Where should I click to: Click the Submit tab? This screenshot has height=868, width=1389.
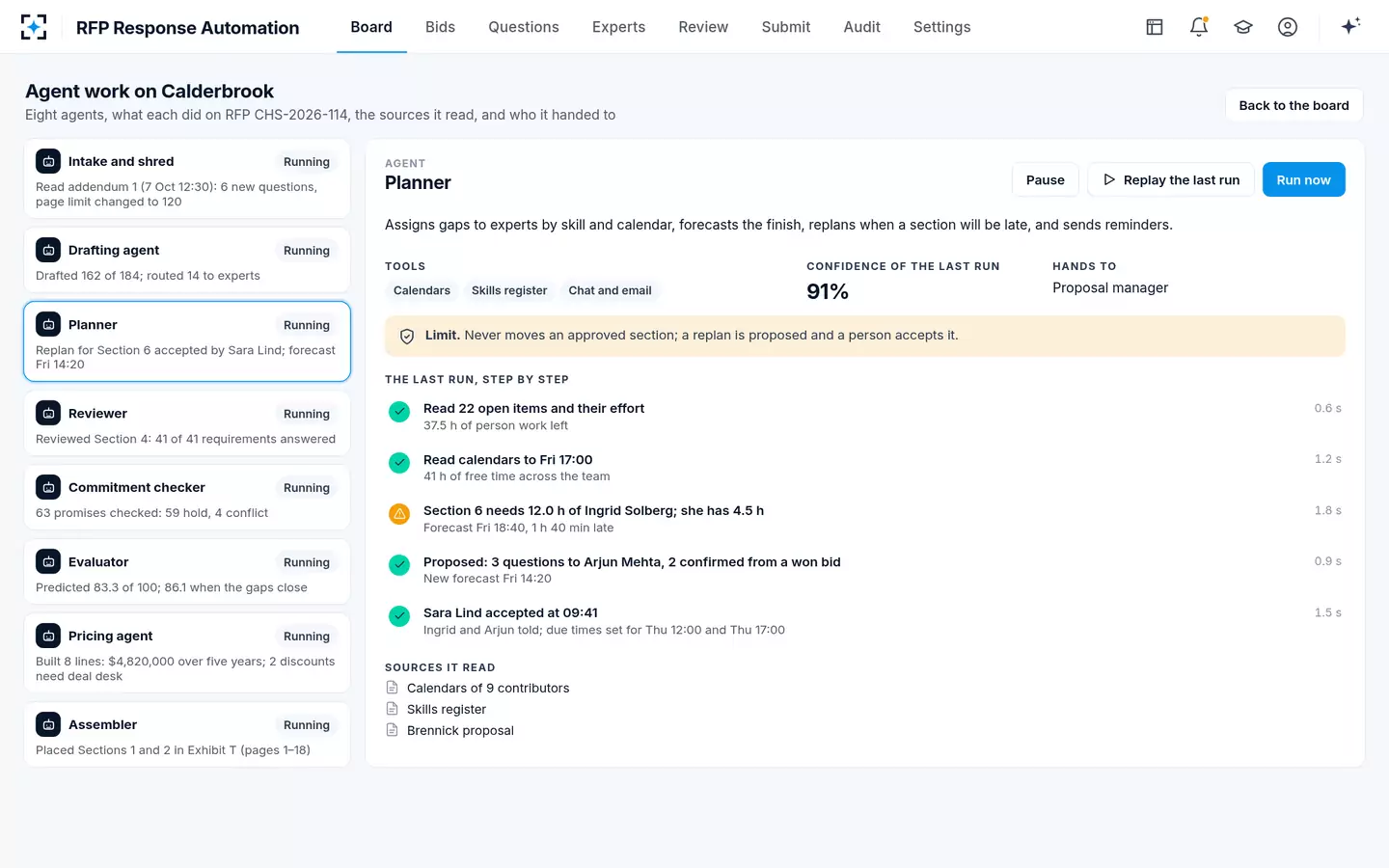pyautogui.click(x=786, y=27)
